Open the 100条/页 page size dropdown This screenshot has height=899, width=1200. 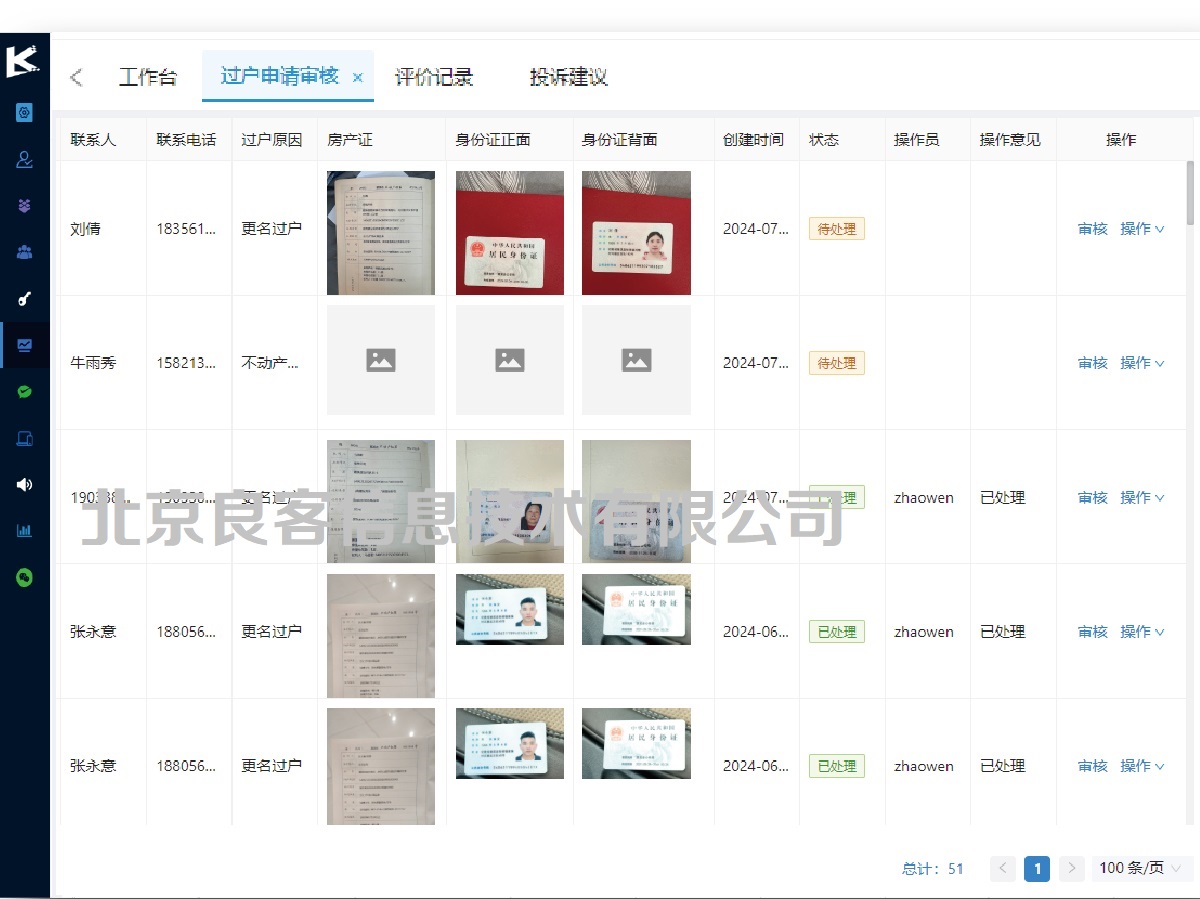[x=1138, y=869]
